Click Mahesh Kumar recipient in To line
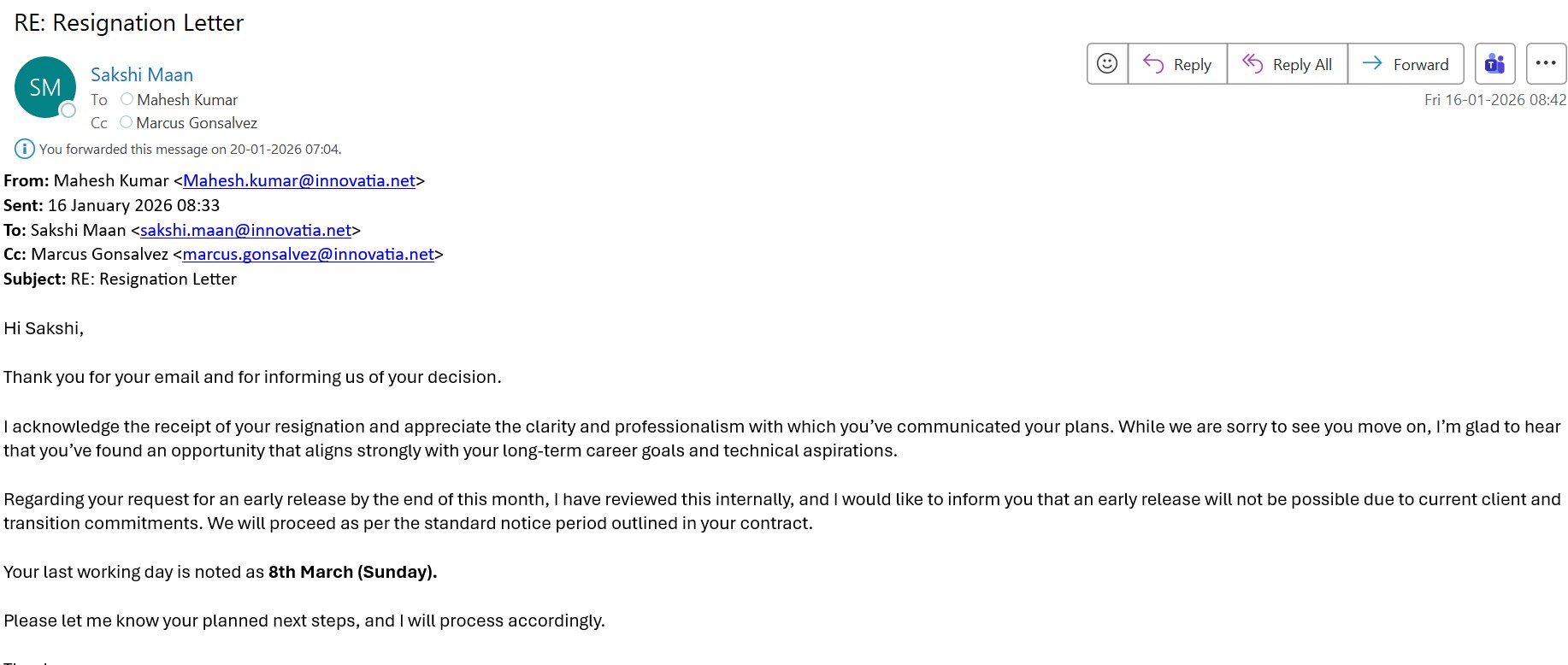 187,100
